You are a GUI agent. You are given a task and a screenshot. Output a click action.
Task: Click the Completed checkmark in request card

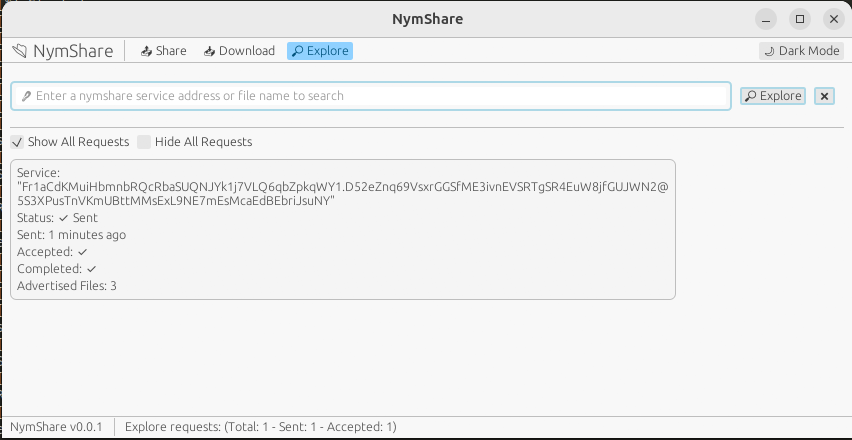pyautogui.click(x=91, y=269)
